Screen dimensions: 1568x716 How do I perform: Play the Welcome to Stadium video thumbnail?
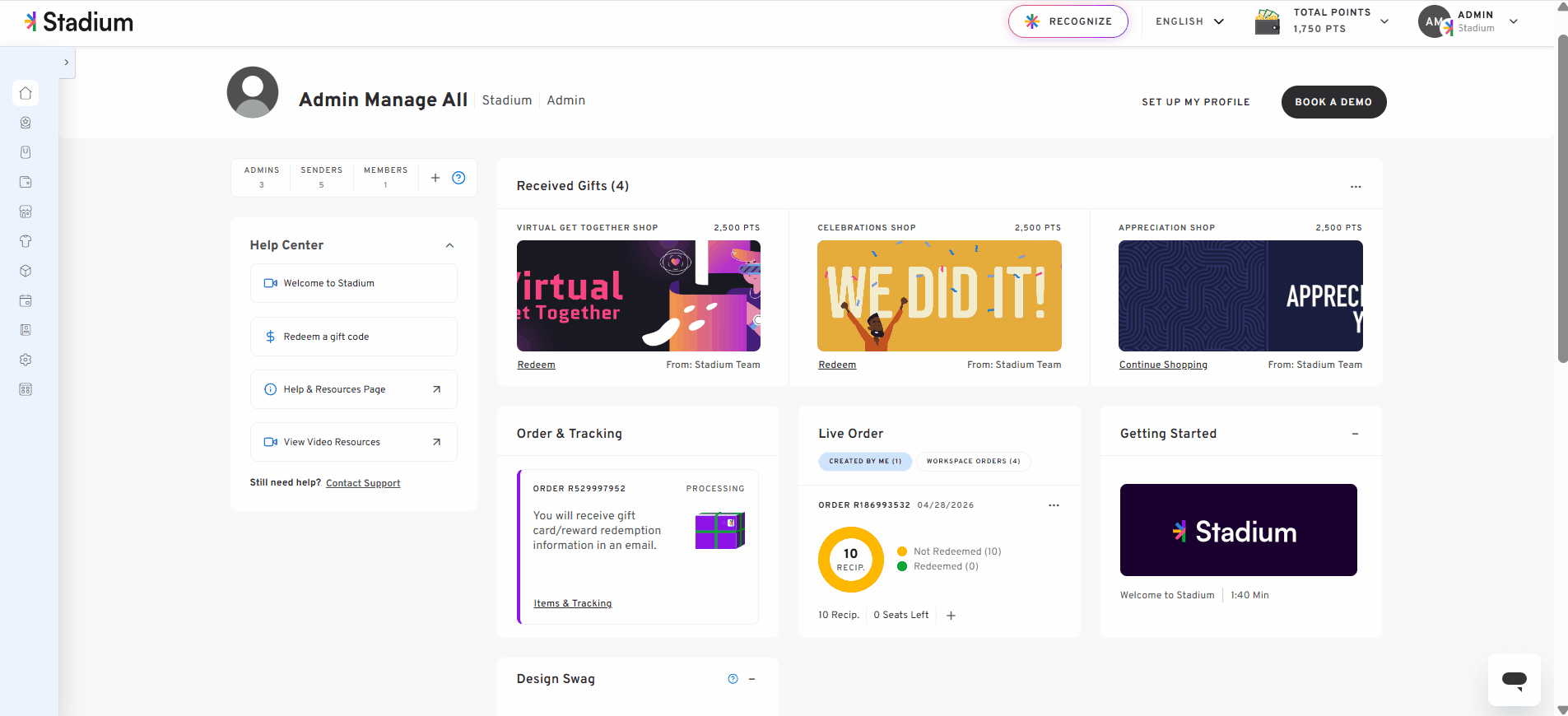[1239, 530]
